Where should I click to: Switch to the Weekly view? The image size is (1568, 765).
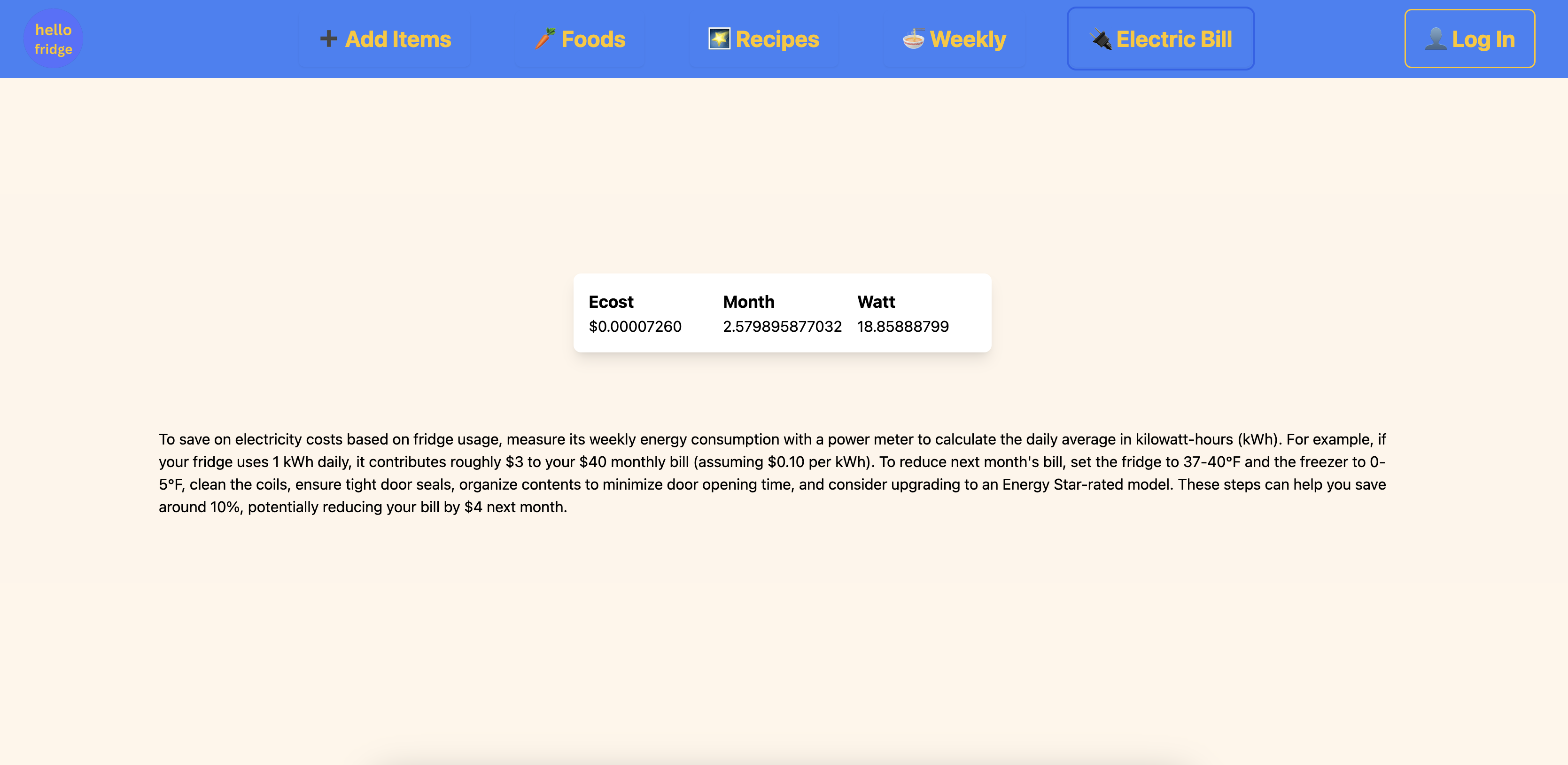pyautogui.click(x=967, y=39)
